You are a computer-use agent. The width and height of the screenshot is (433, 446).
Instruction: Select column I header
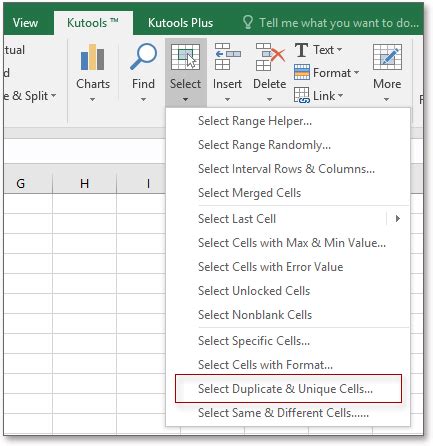(141, 183)
